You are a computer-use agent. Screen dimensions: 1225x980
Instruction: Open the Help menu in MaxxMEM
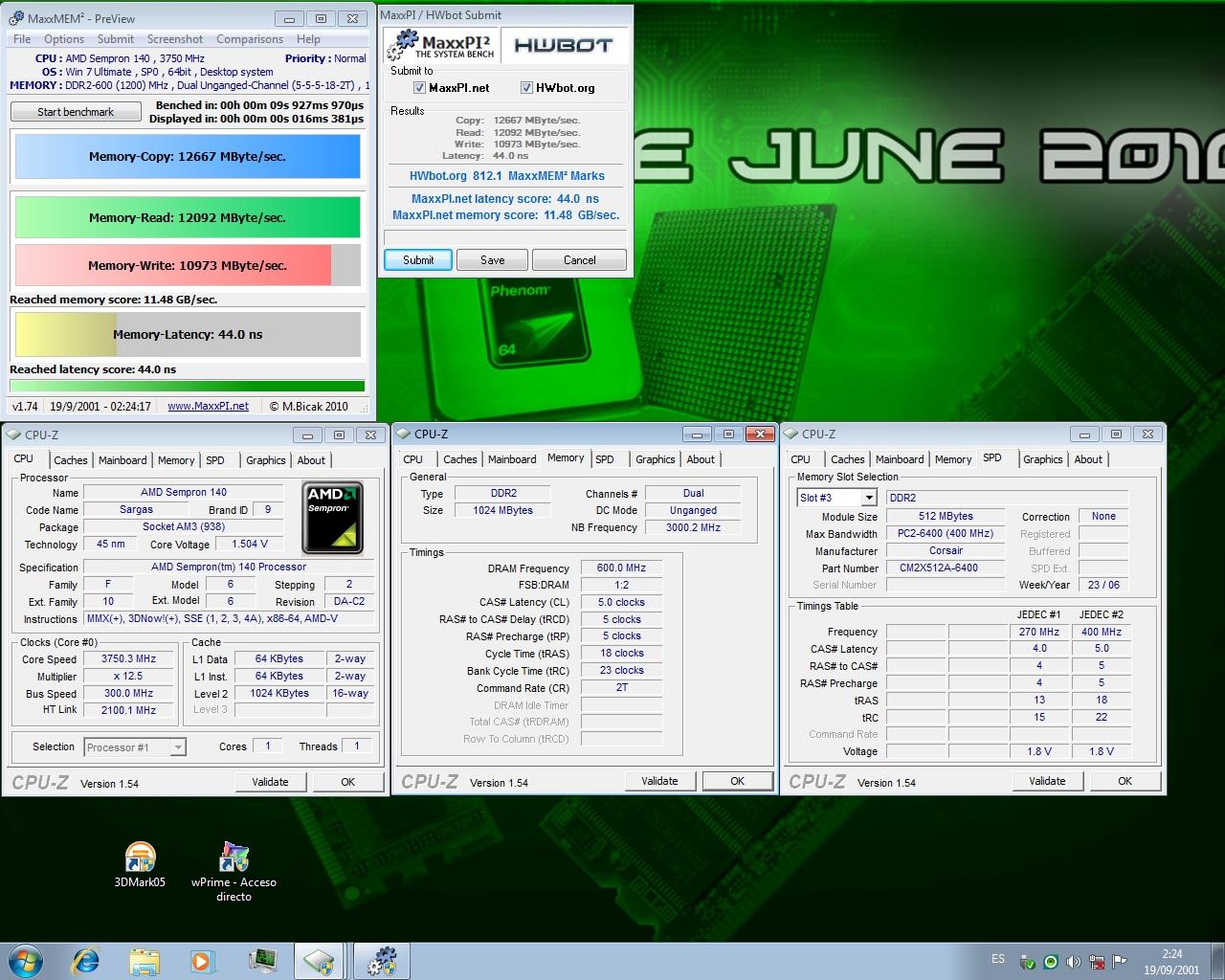click(308, 39)
